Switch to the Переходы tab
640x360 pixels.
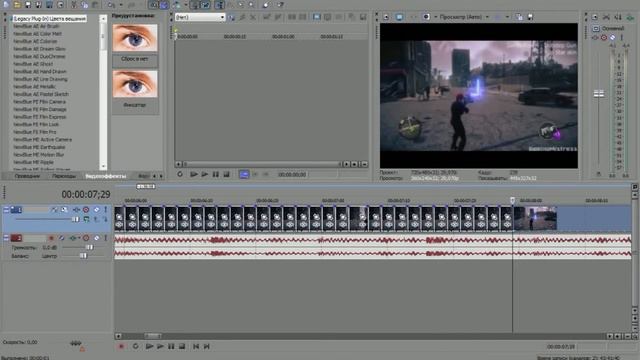point(64,176)
